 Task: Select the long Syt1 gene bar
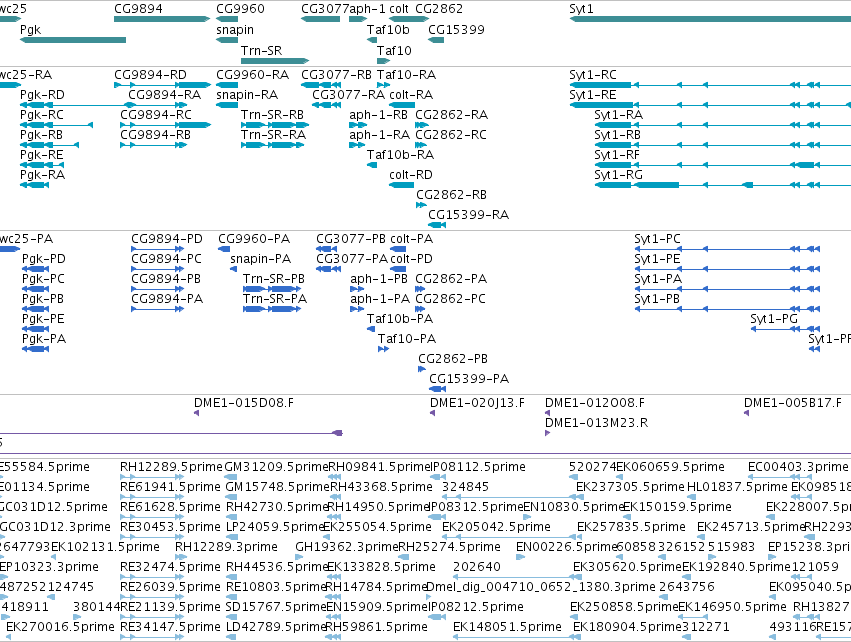[710, 19]
